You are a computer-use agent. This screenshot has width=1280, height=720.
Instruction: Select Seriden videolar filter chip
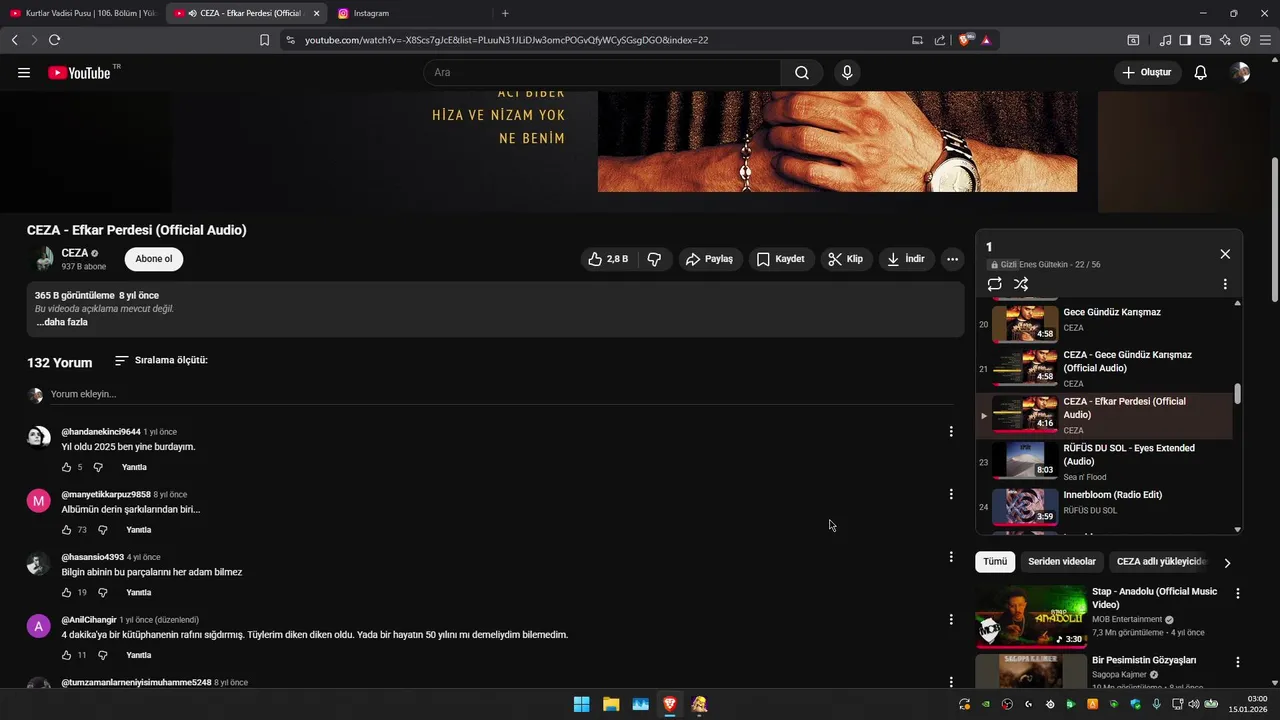pos(1062,562)
